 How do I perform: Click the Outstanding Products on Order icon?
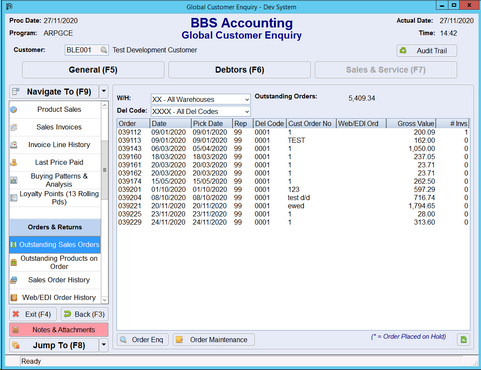14,262
